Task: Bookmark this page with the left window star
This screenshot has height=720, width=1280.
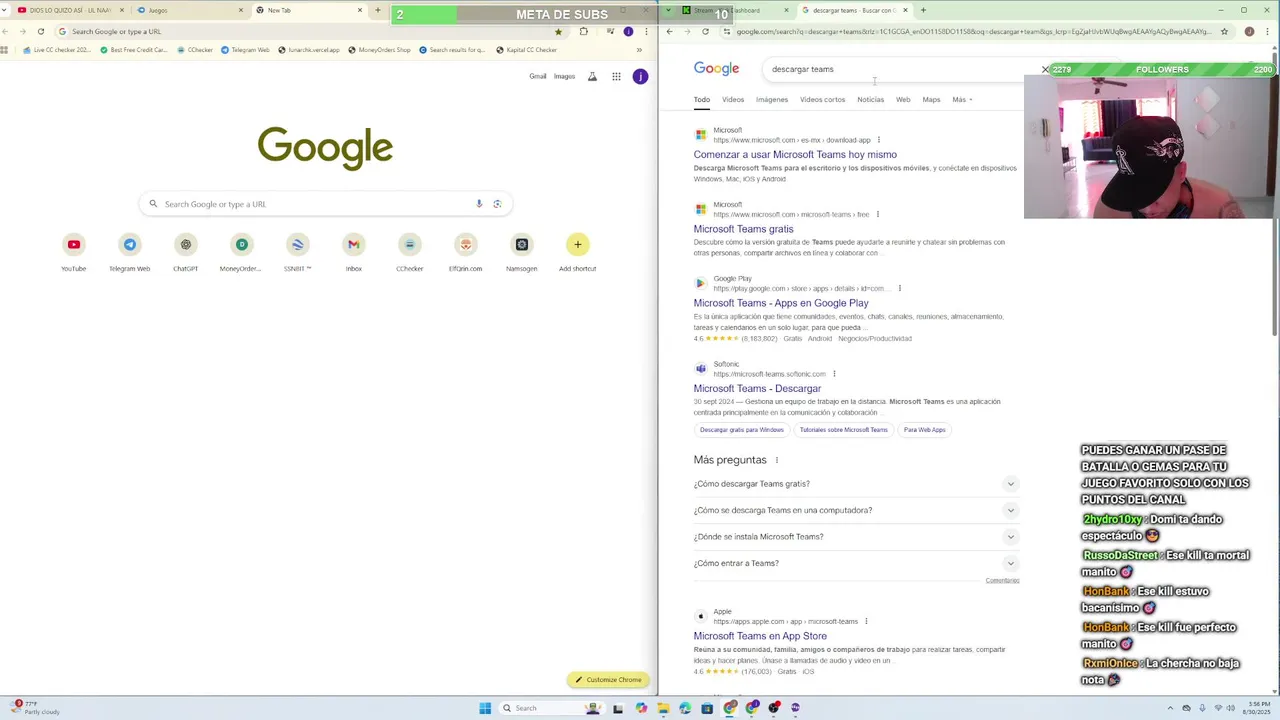Action: click(558, 31)
